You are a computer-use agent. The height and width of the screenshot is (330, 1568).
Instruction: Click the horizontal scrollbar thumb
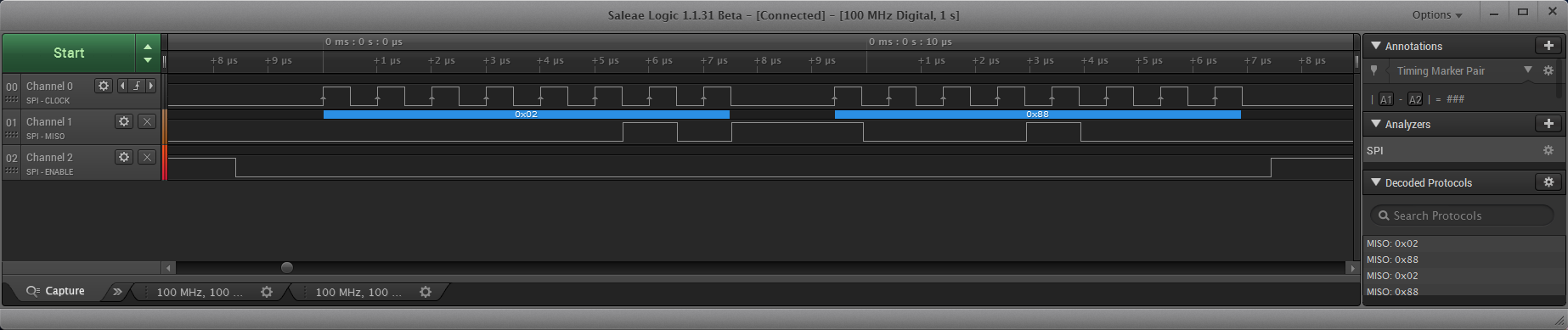(x=287, y=267)
